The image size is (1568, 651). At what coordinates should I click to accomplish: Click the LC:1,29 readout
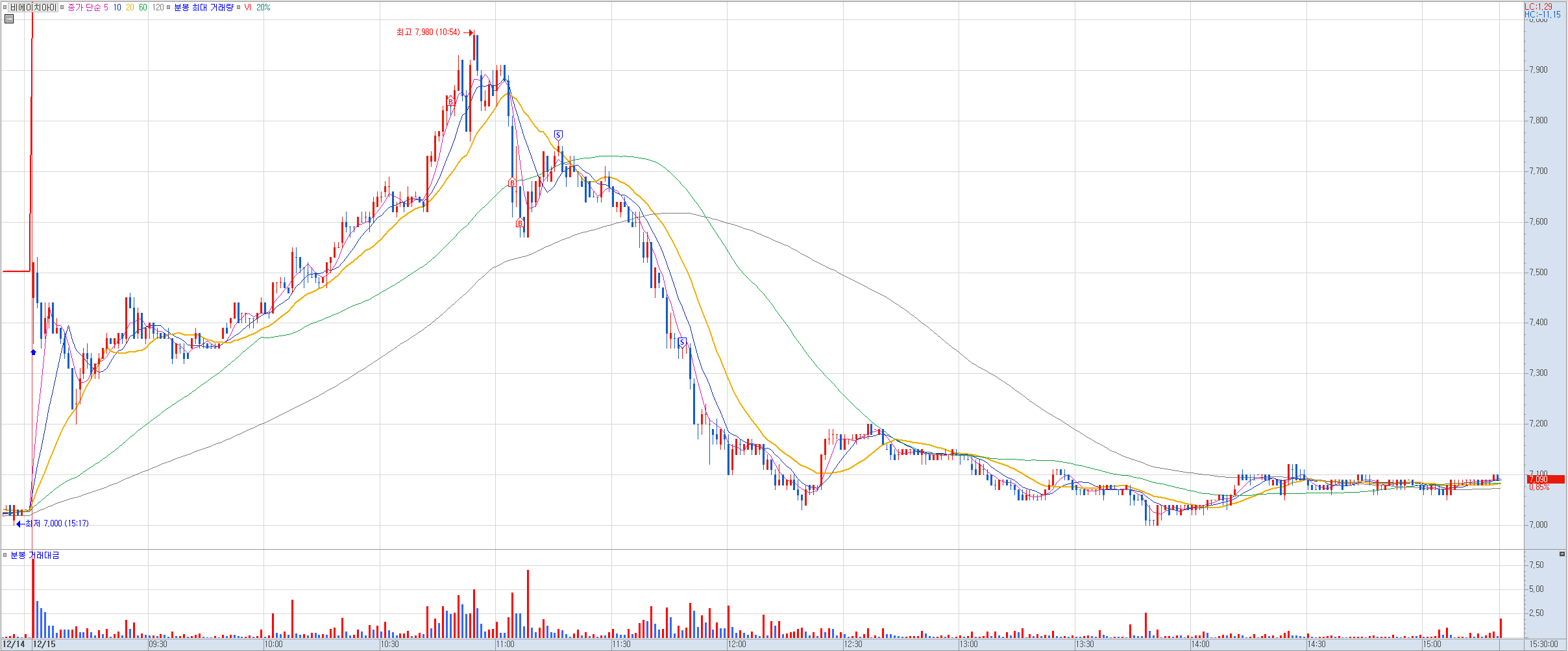pyautogui.click(x=1538, y=6)
